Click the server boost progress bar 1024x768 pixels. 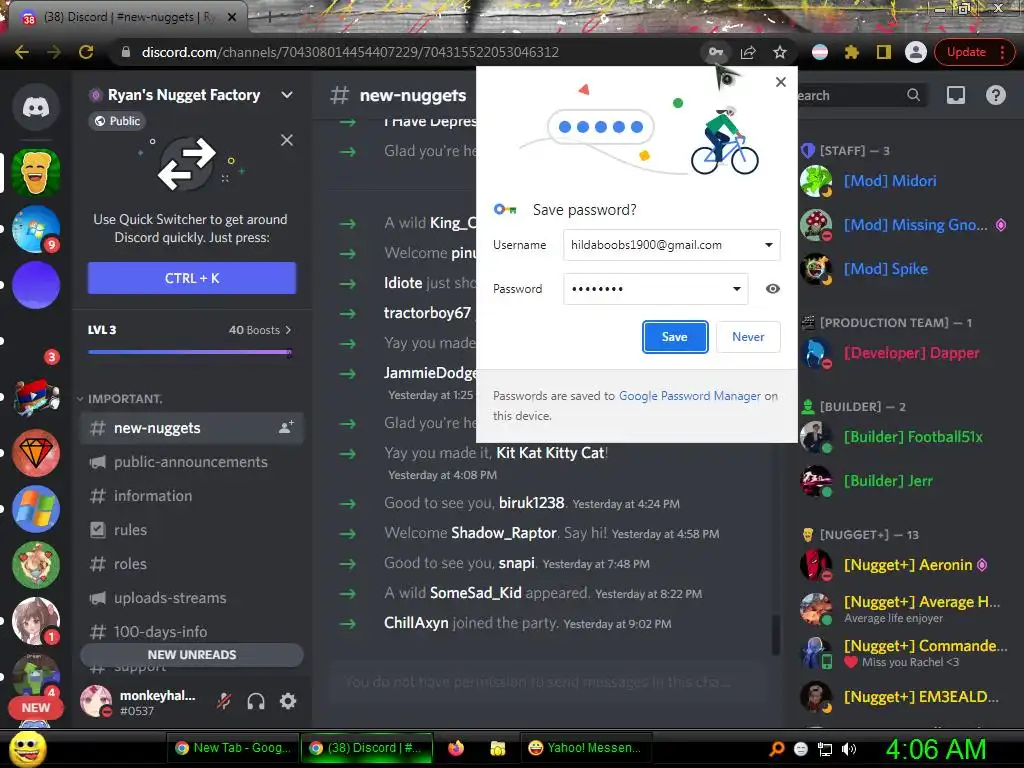(x=190, y=352)
